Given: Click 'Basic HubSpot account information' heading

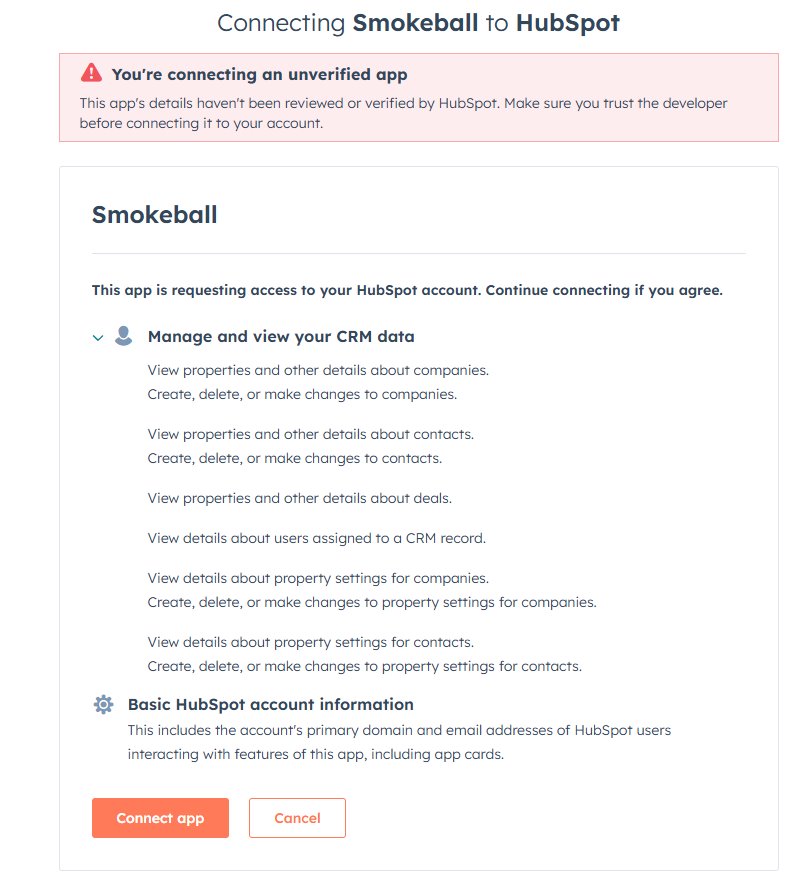Looking at the screenshot, I should pyautogui.click(x=270, y=705).
